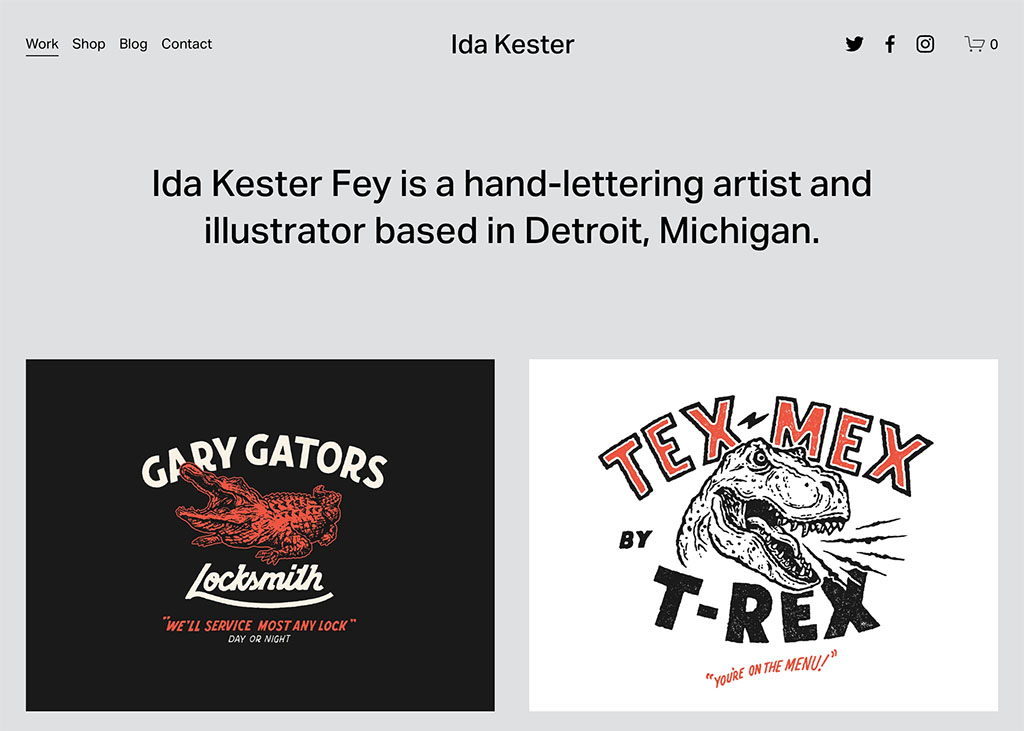The image size is (1024, 731).
Task: View the Tex-Mex by T-Rex project thumbnail
Action: click(x=763, y=534)
